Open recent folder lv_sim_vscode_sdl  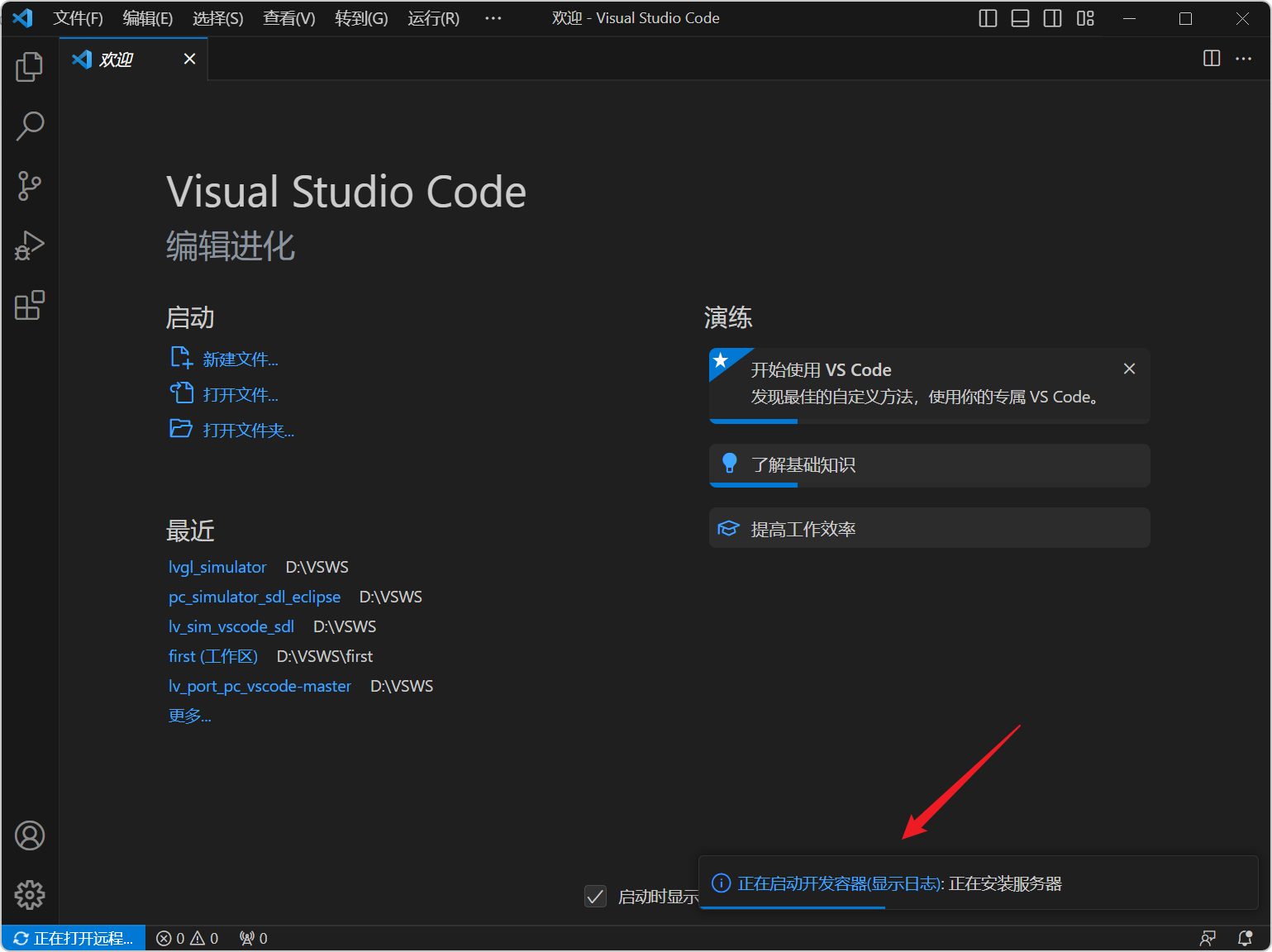pos(231,626)
